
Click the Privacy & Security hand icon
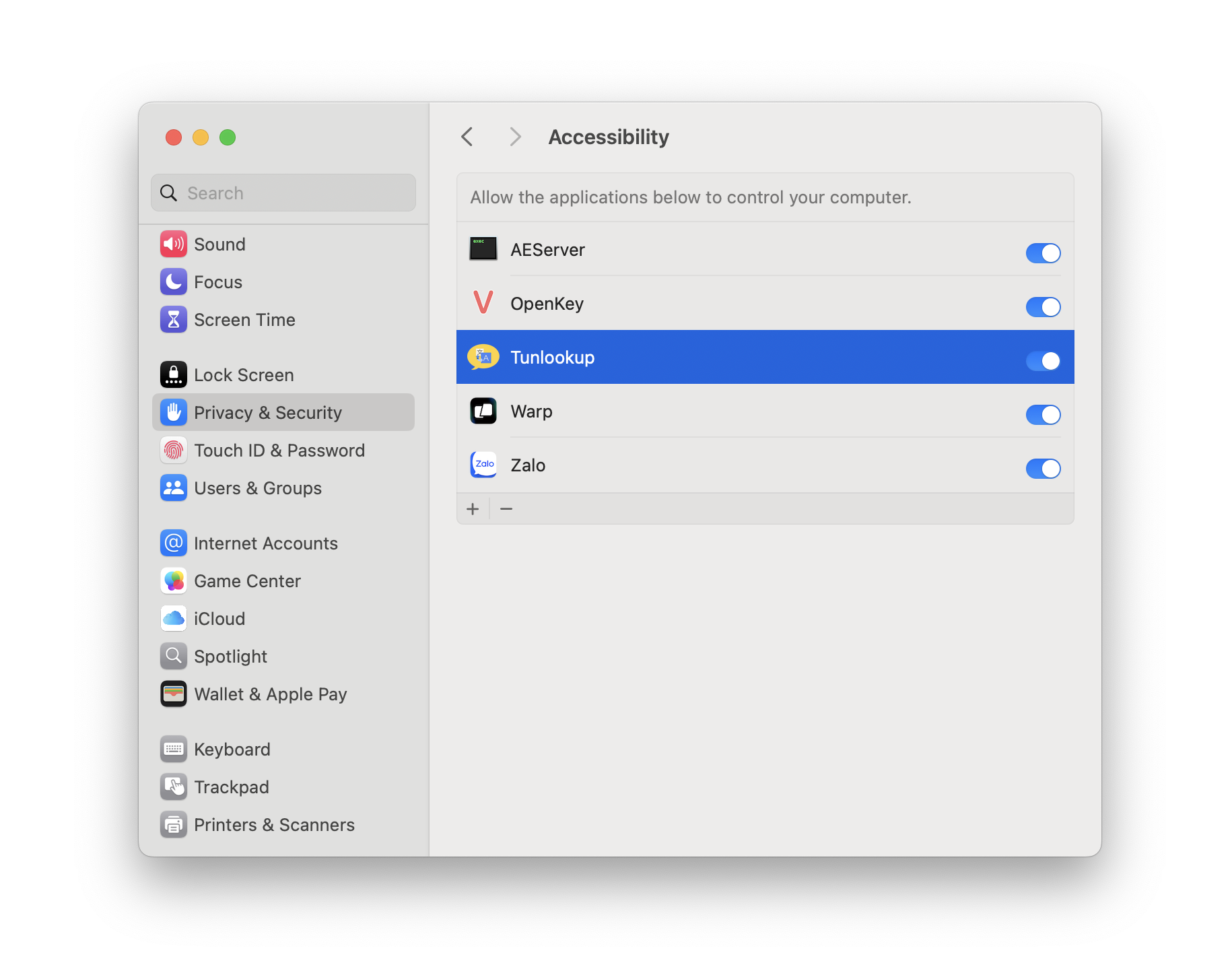coord(174,412)
